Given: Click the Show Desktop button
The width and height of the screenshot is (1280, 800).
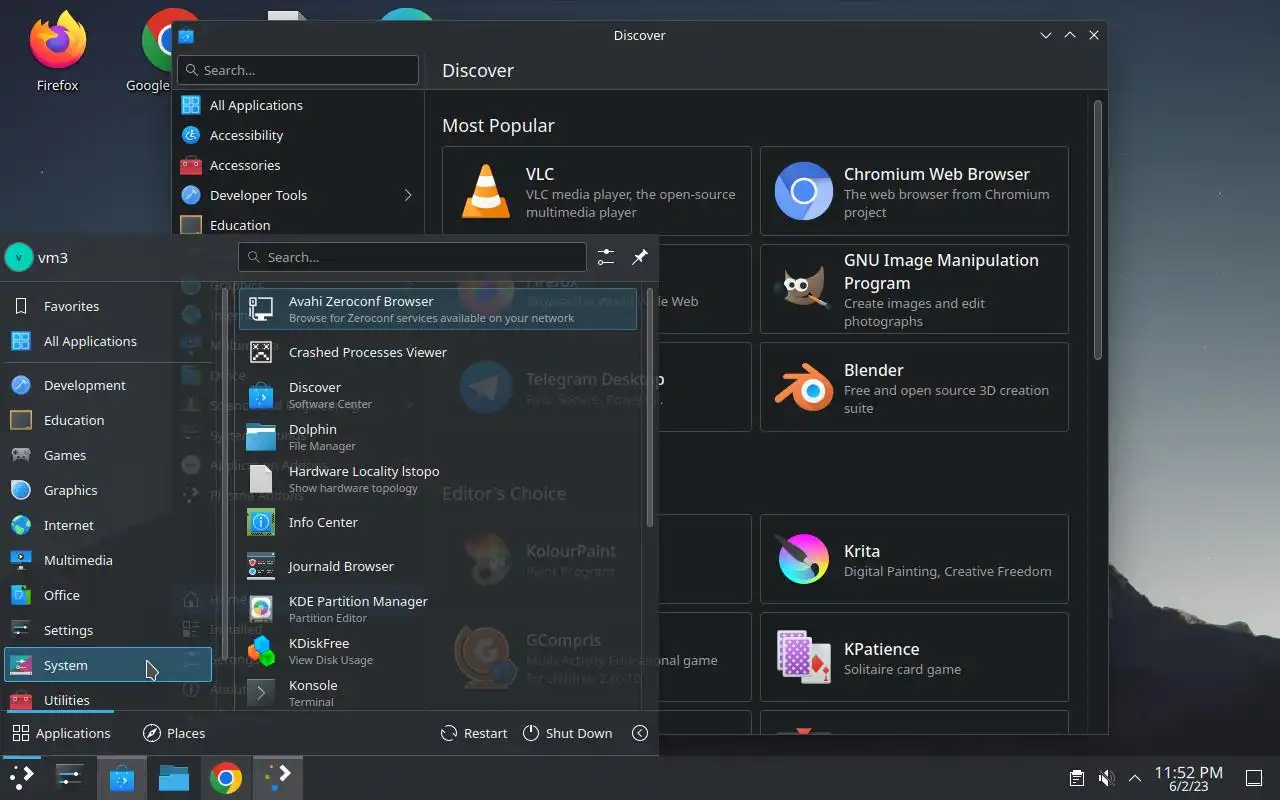Looking at the screenshot, I should pyautogui.click(x=1253, y=778).
